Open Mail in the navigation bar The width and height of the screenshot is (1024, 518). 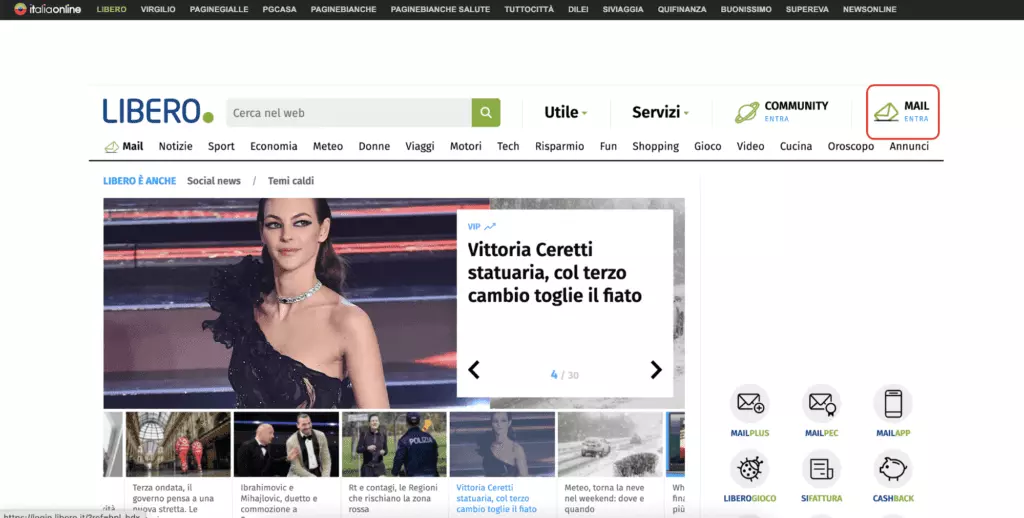click(x=124, y=146)
